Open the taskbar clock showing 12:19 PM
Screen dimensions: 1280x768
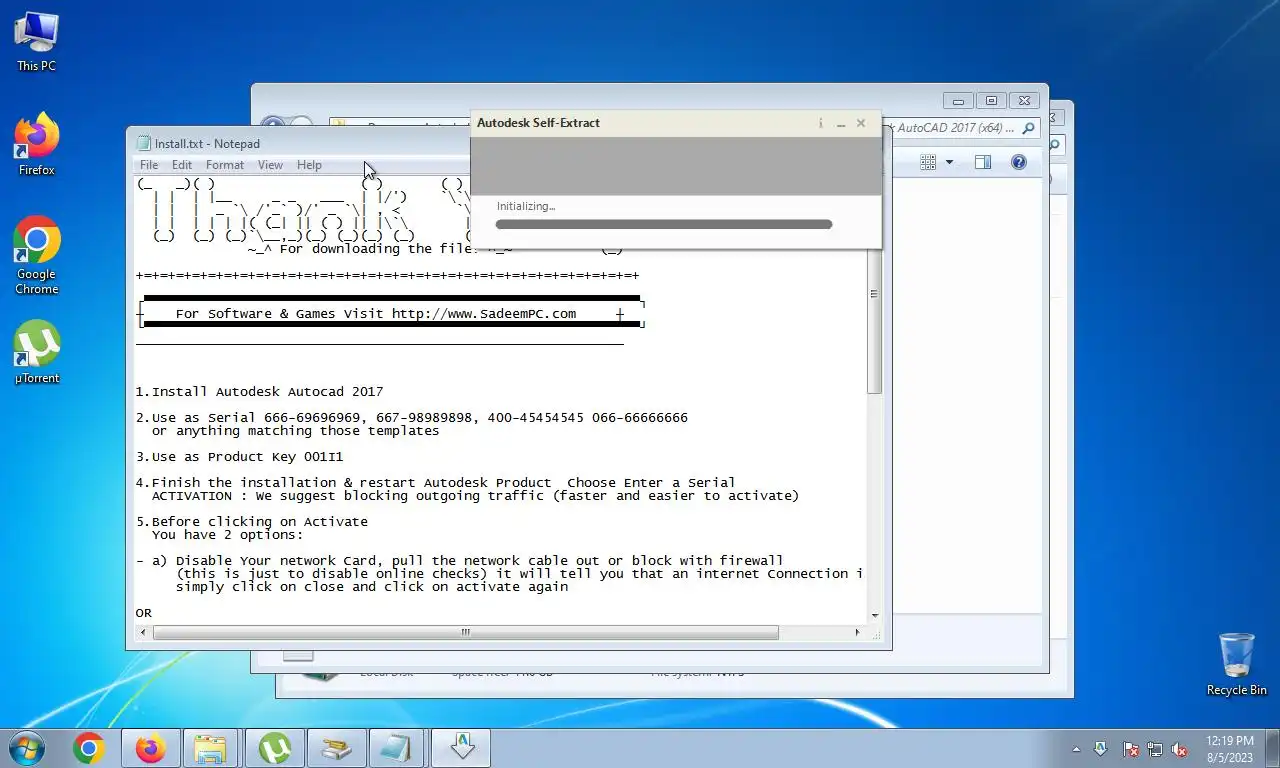pos(1230,748)
